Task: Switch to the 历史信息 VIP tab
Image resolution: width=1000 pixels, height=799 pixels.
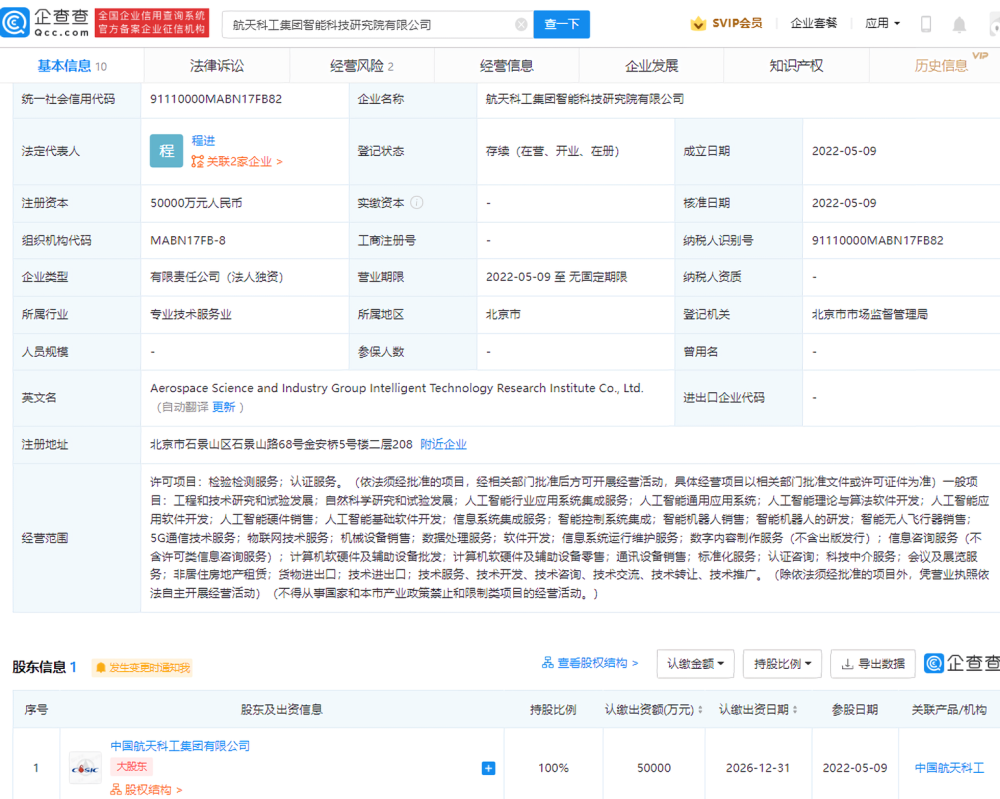Action: click(941, 66)
